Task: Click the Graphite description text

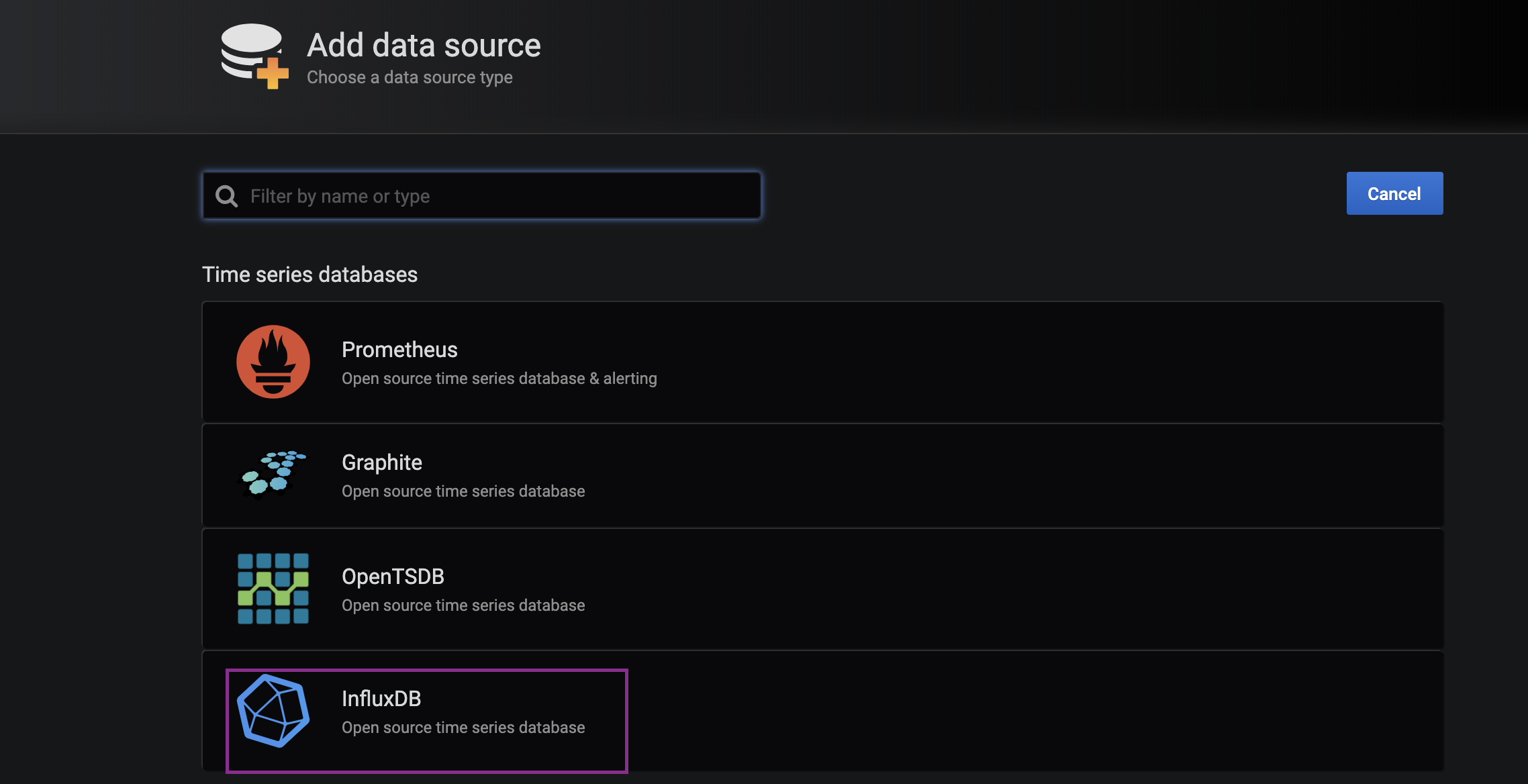Action: [x=463, y=491]
